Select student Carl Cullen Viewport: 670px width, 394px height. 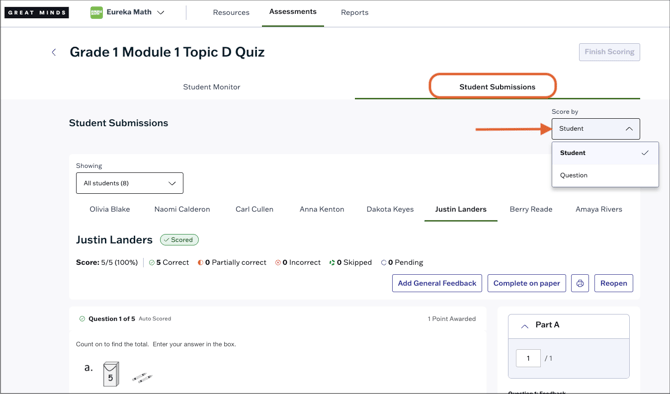click(254, 209)
